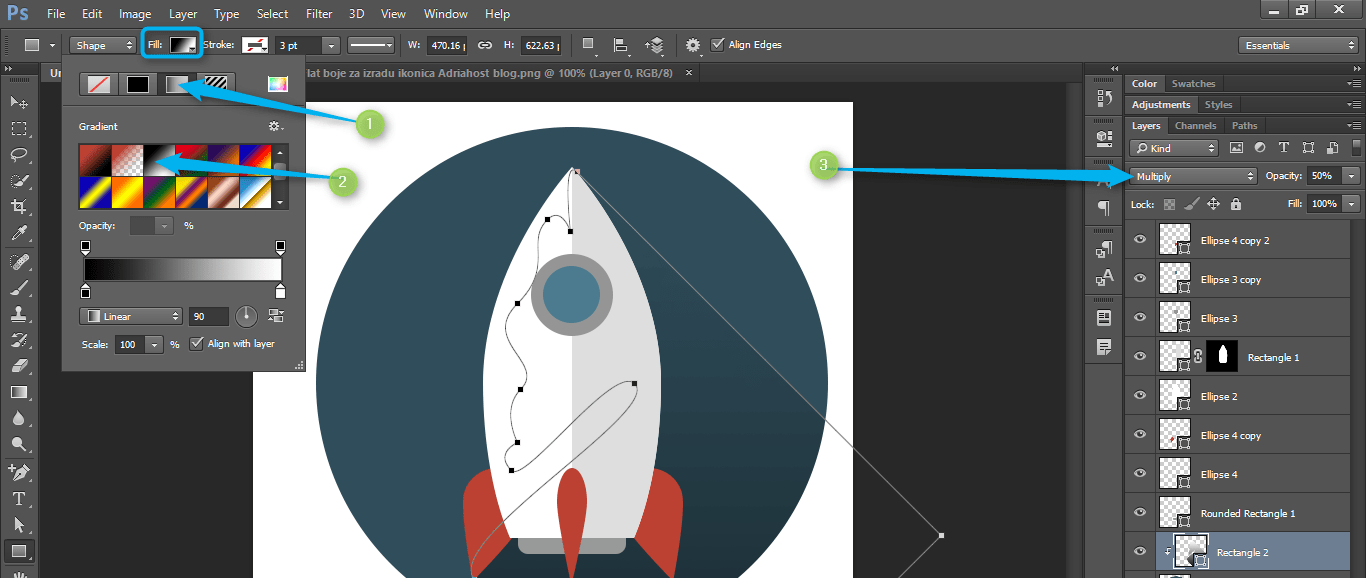Image resolution: width=1366 pixels, height=578 pixels.
Task: Open the Window menu
Action: (445, 14)
